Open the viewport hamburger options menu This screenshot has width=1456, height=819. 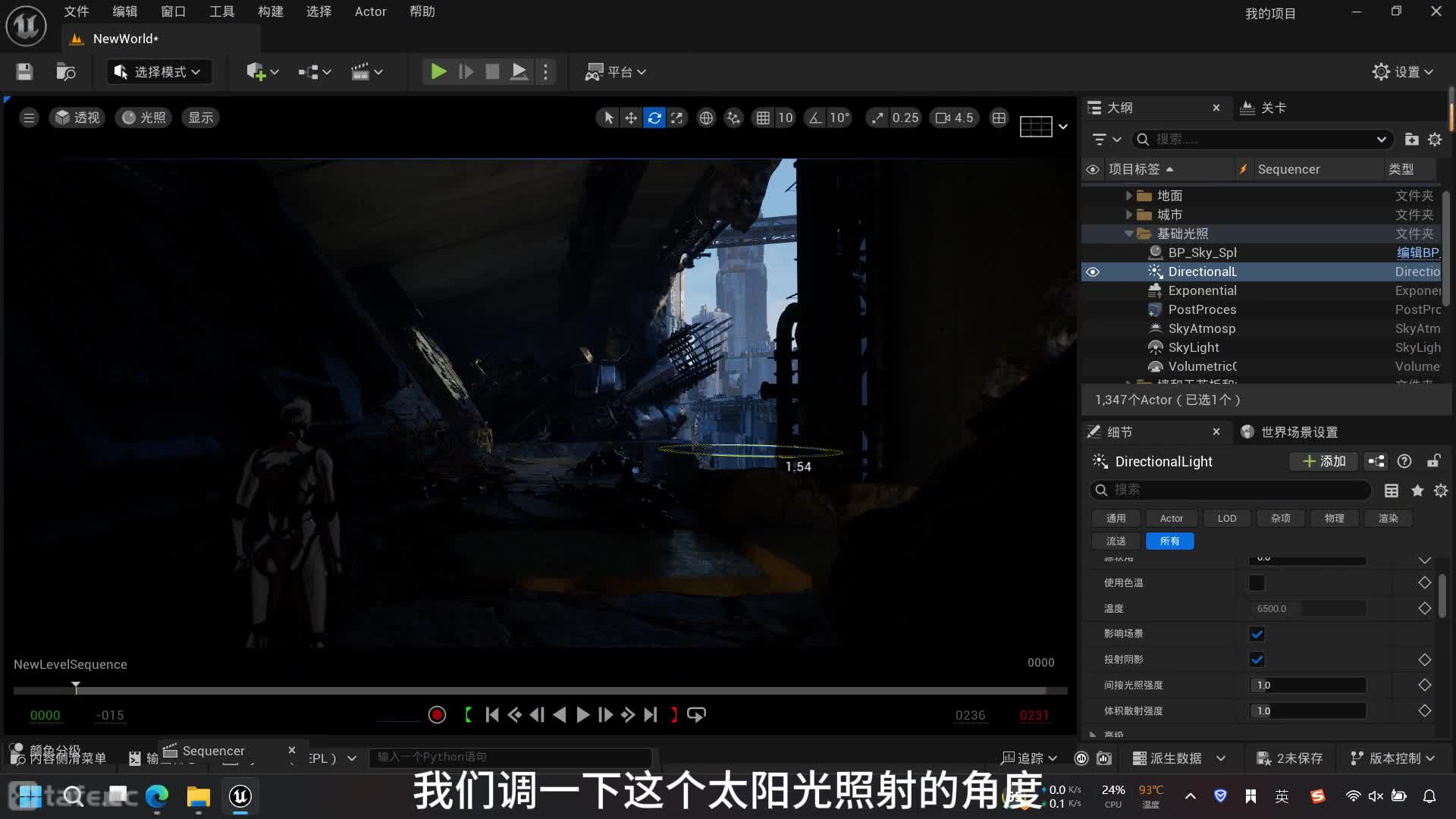(29, 118)
